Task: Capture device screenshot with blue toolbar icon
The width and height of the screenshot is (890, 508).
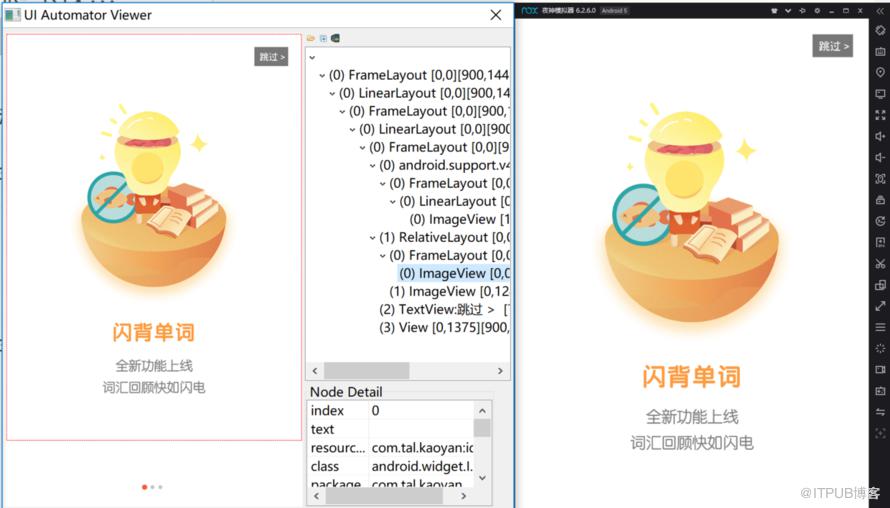Action: pyautogui.click(x=323, y=38)
